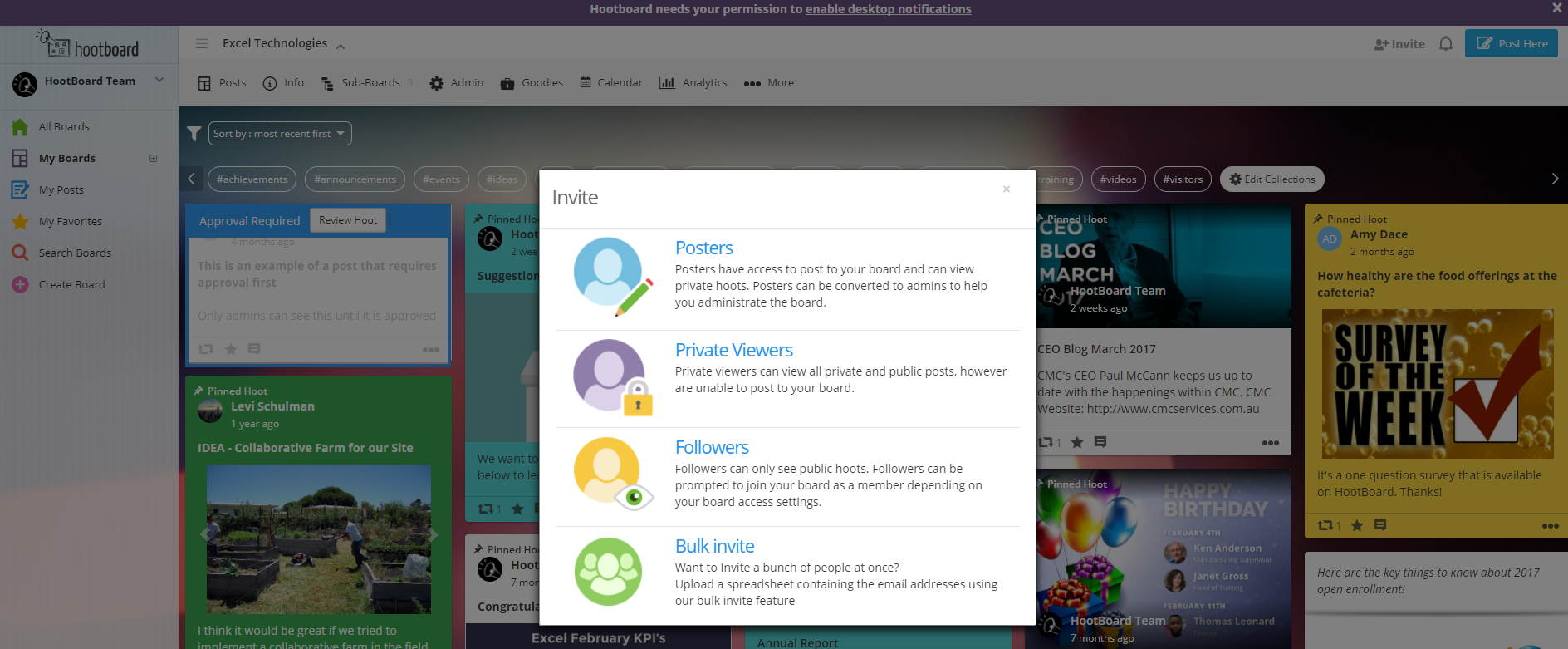Open the Goodies tab
This screenshot has height=649, width=1568.
point(532,83)
